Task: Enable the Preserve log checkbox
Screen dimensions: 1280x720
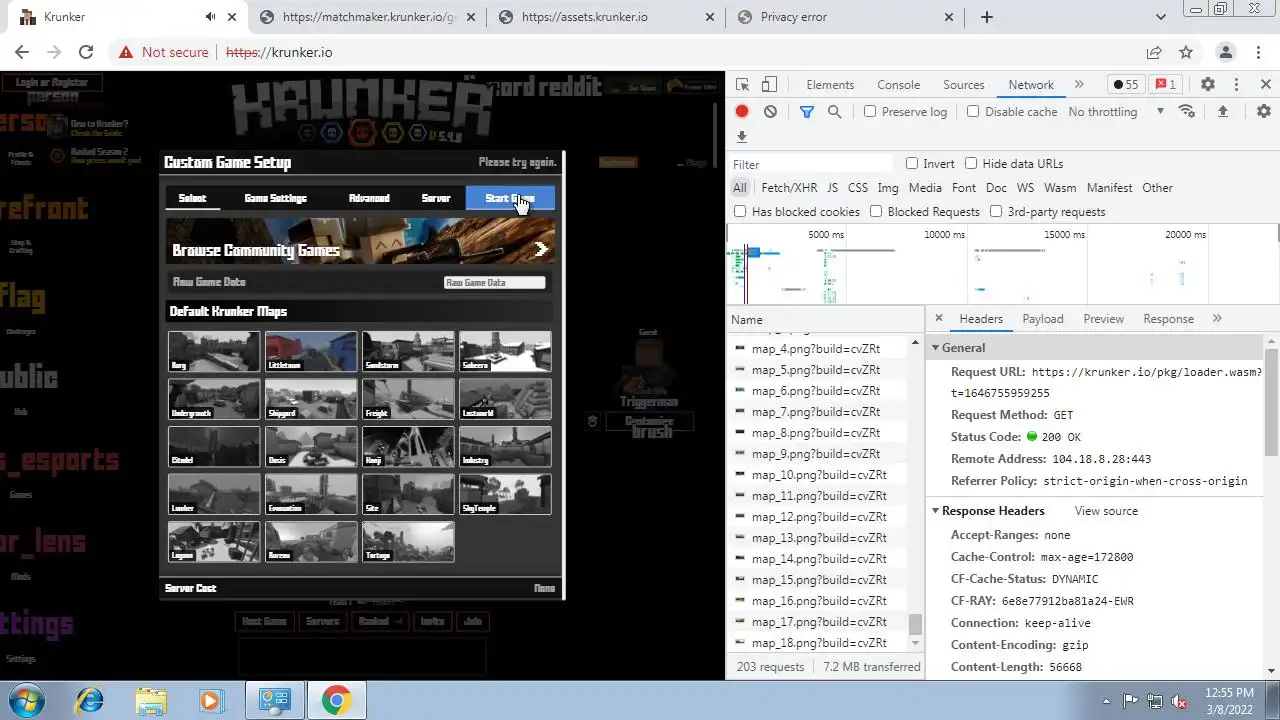Action: [870, 111]
